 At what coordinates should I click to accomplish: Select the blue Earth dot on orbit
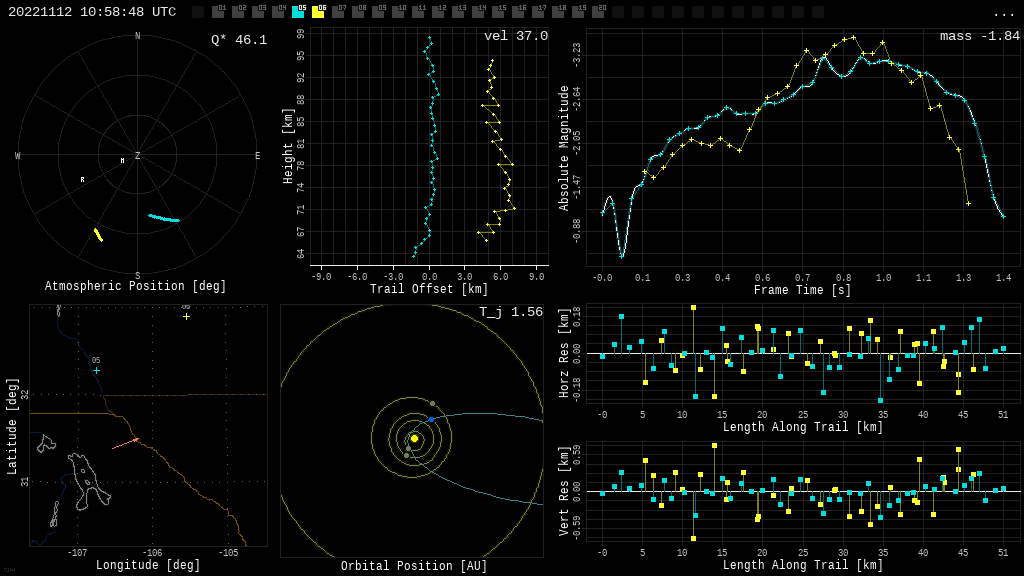pyautogui.click(x=431, y=419)
